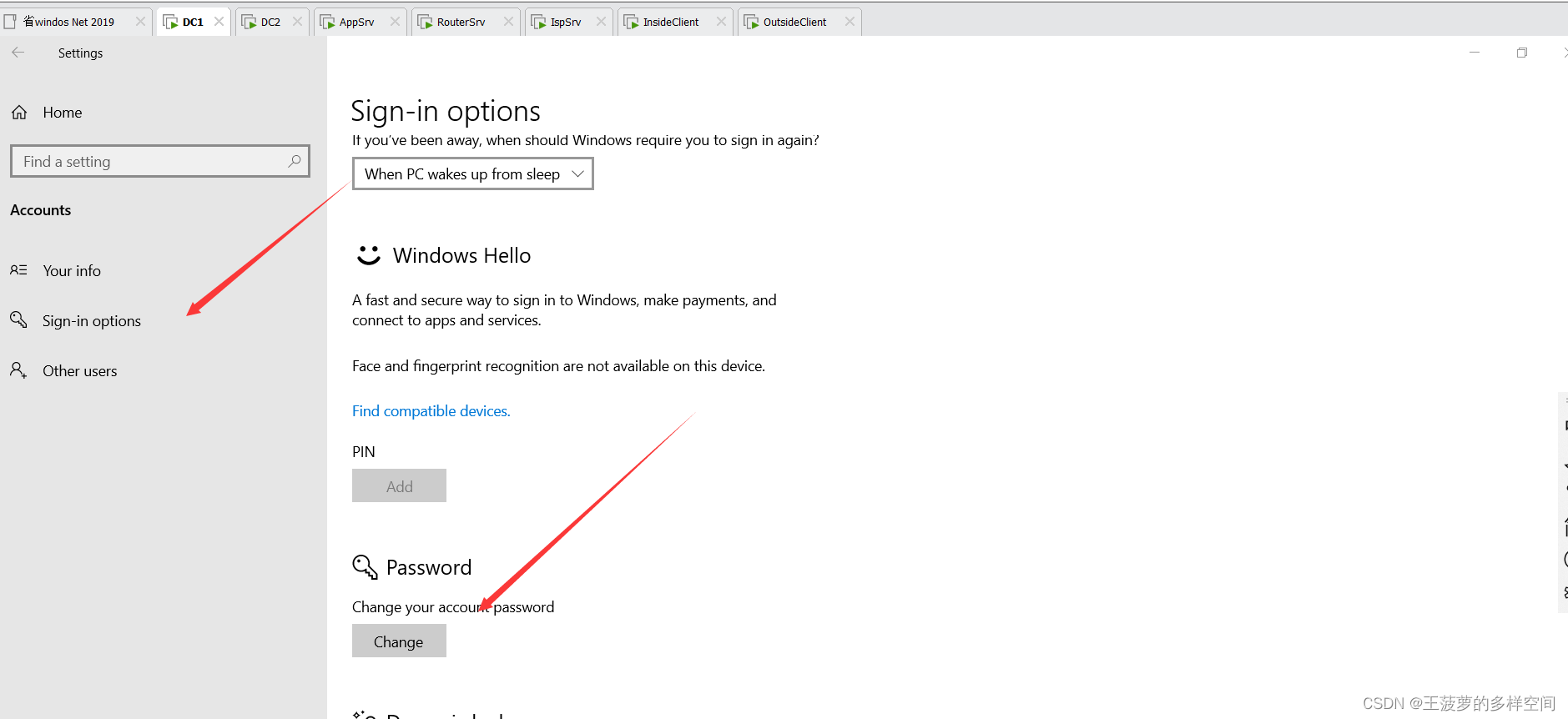1568x719 pixels.
Task: Close the DC1 tab
Action: (219, 22)
